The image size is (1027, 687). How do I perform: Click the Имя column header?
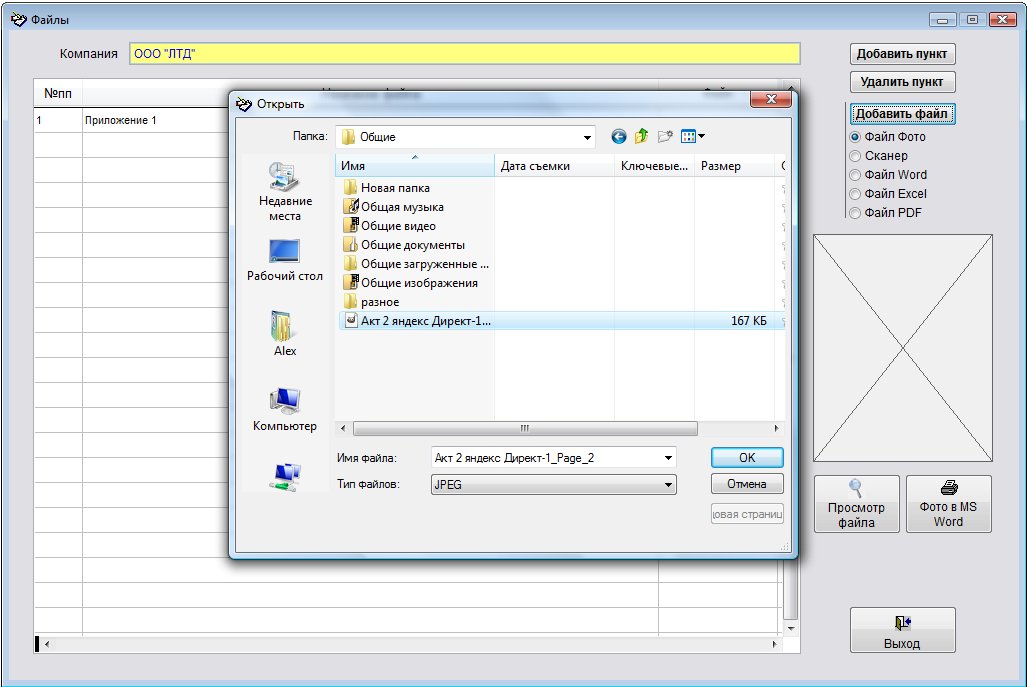click(x=414, y=166)
